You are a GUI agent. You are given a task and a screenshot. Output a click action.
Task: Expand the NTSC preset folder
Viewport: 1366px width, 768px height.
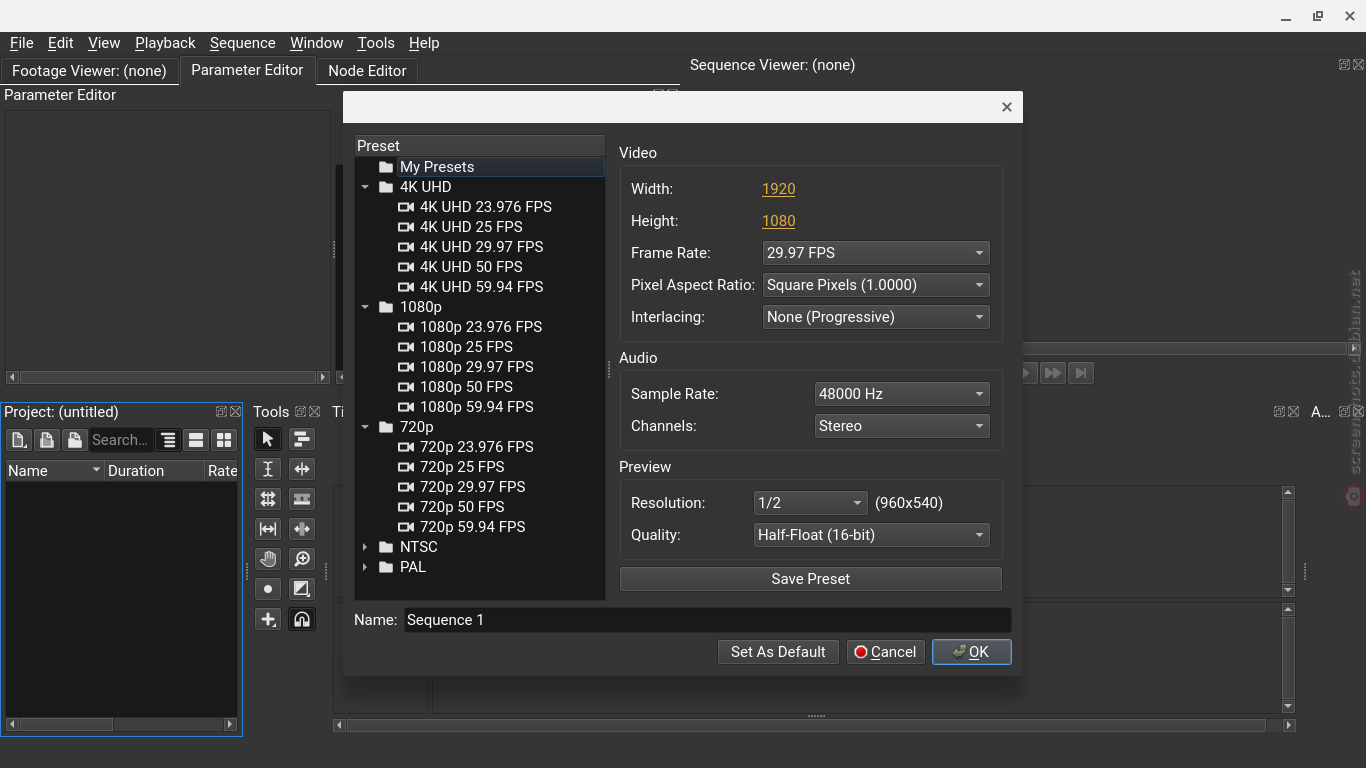pos(365,547)
